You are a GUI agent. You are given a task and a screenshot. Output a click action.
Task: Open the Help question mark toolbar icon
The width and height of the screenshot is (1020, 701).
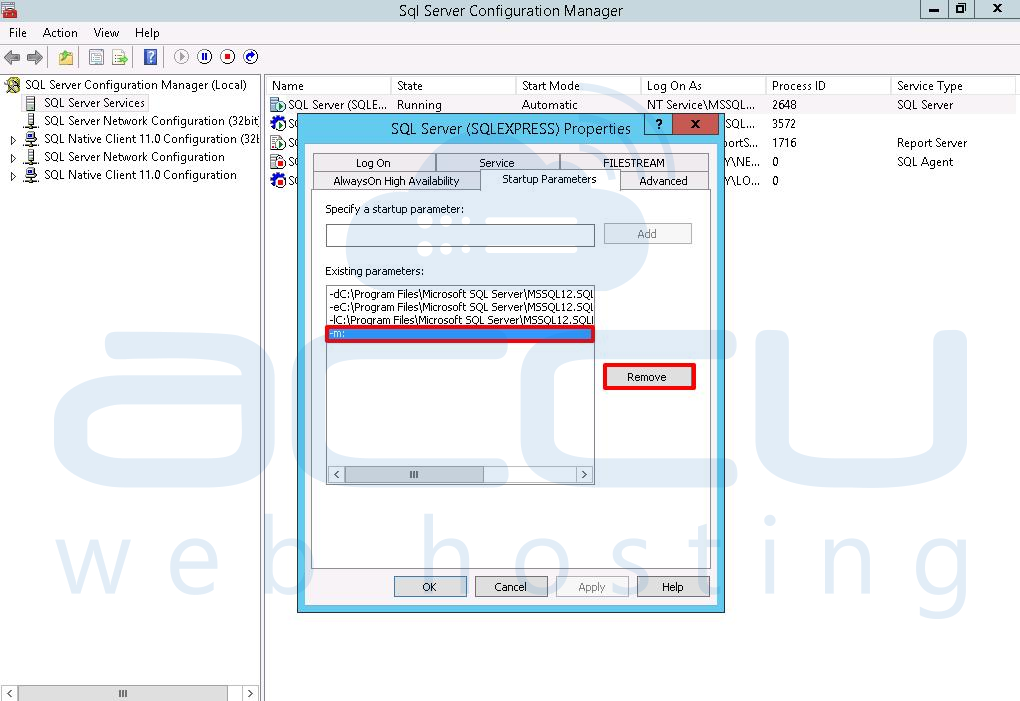[x=150, y=57]
